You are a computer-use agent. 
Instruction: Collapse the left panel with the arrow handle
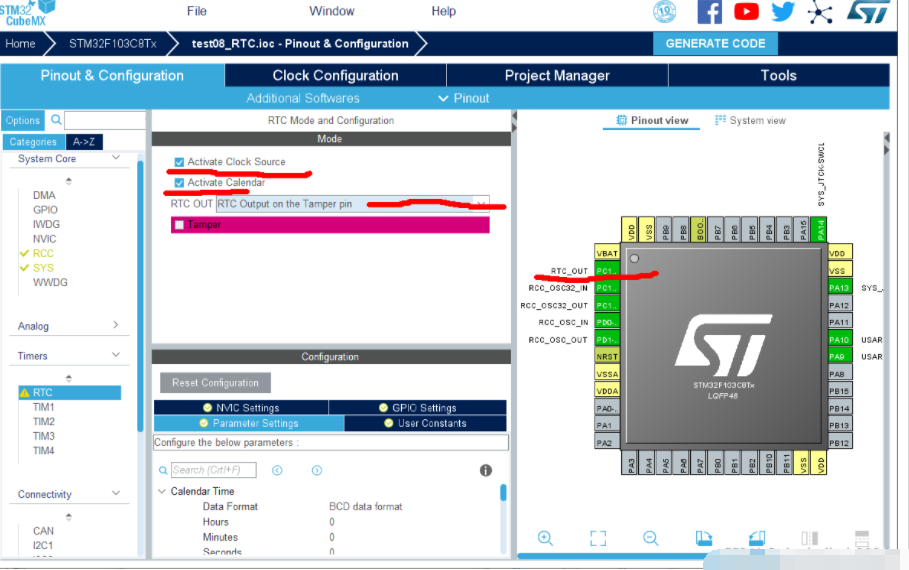point(514,121)
